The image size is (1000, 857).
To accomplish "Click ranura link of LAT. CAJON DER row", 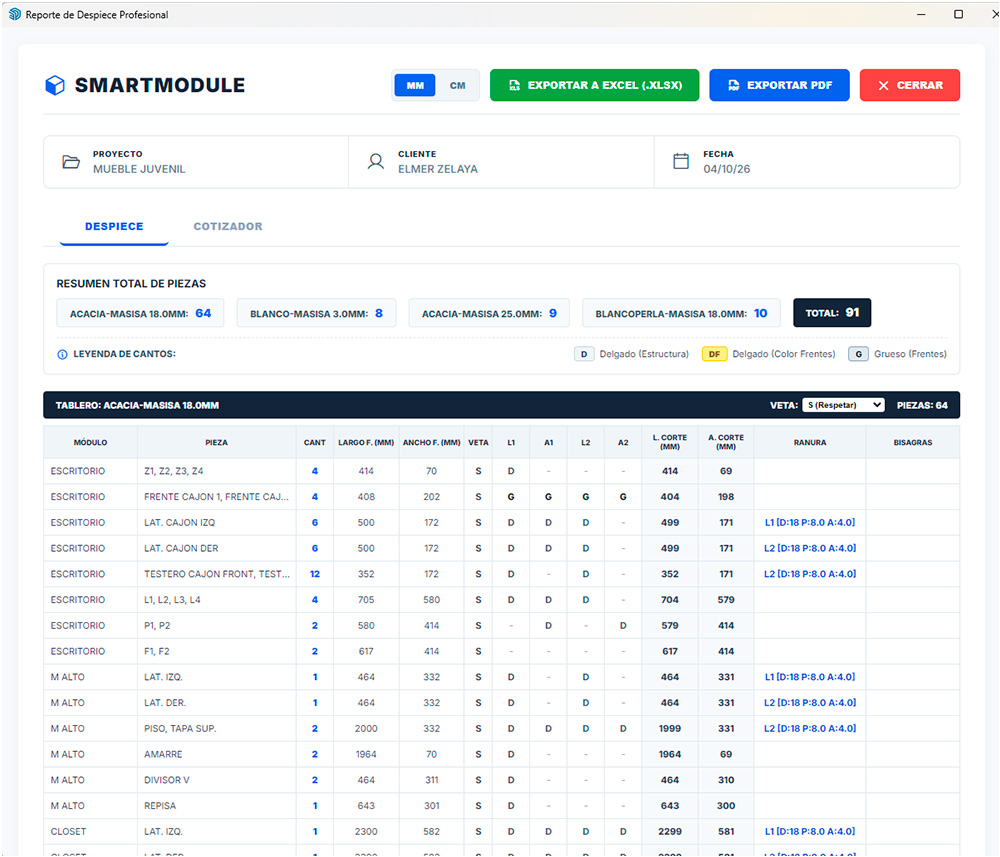I will [x=810, y=548].
